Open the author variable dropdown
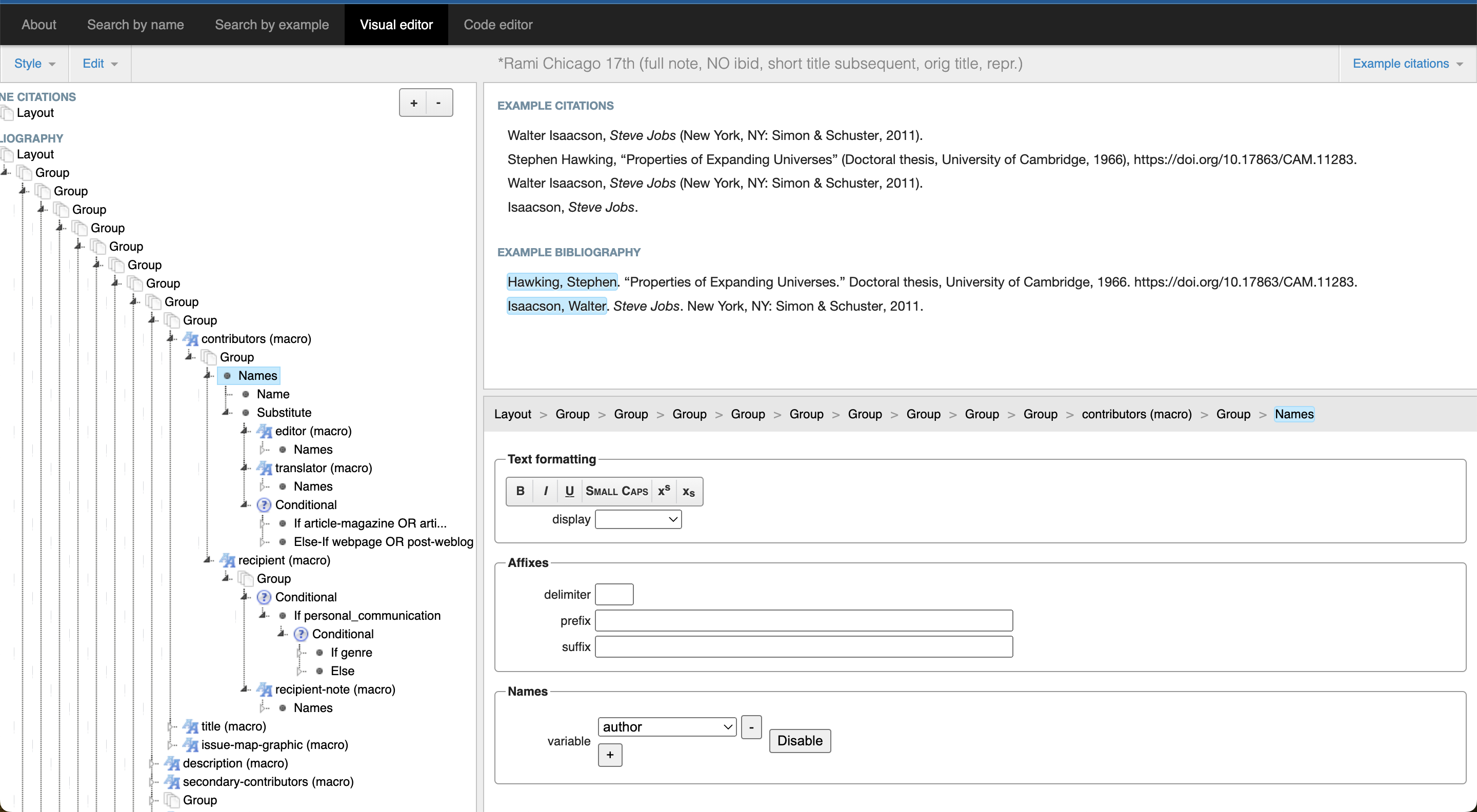The height and width of the screenshot is (812, 1477). (x=667, y=726)
